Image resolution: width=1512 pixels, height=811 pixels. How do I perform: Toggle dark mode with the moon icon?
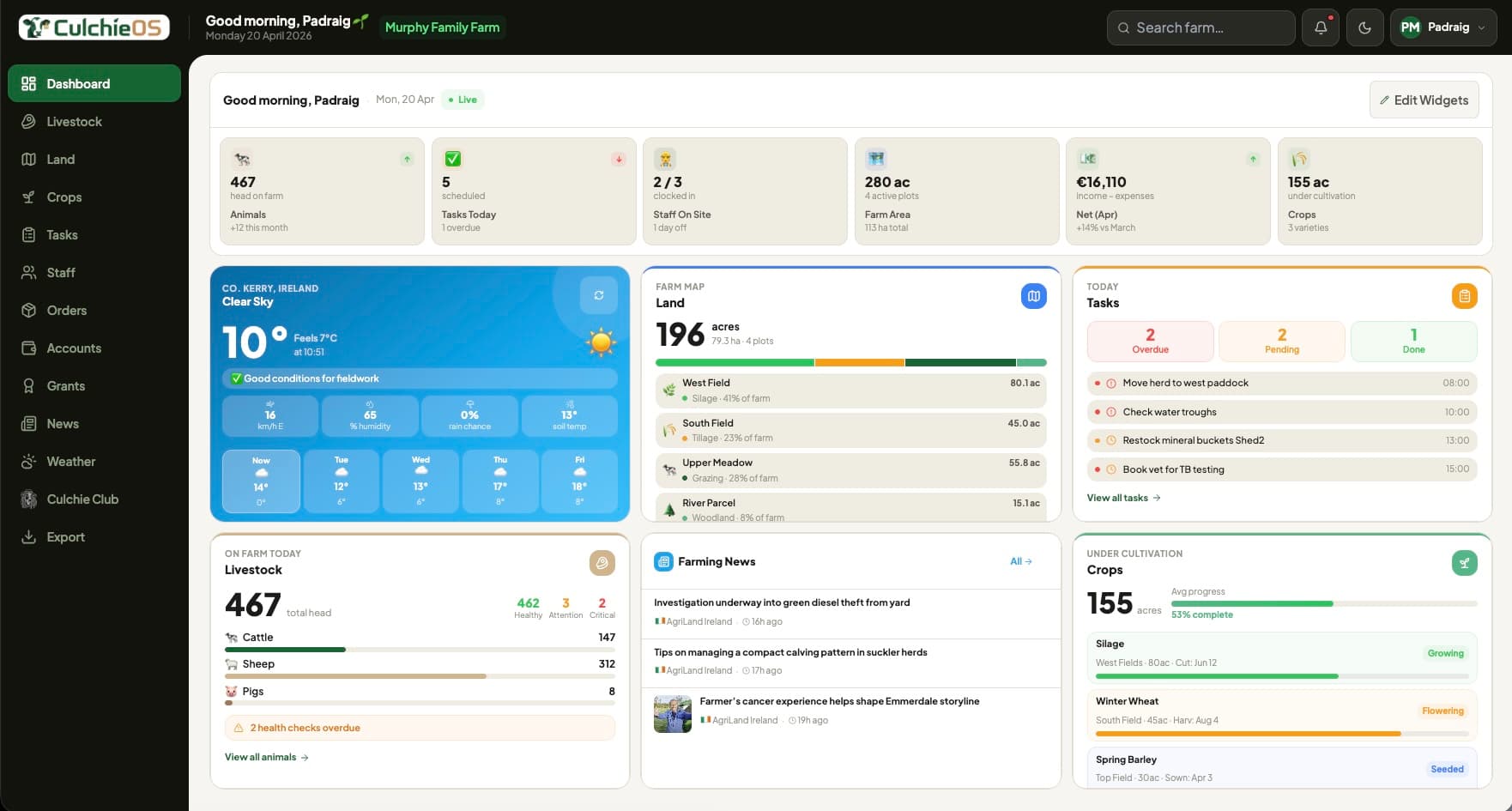coord(1365,27)
